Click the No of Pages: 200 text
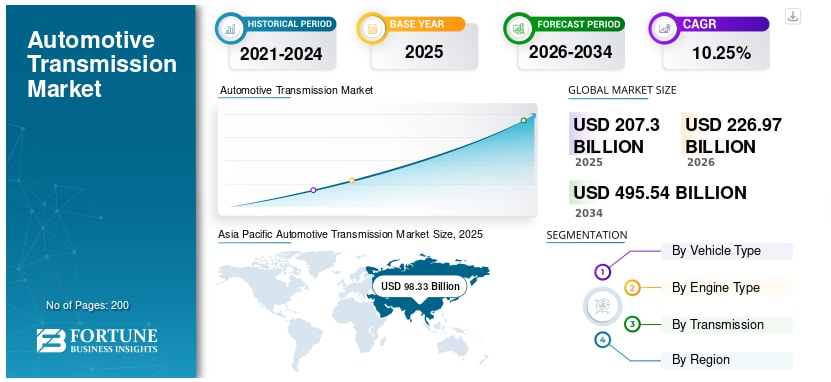 (87, 305)
